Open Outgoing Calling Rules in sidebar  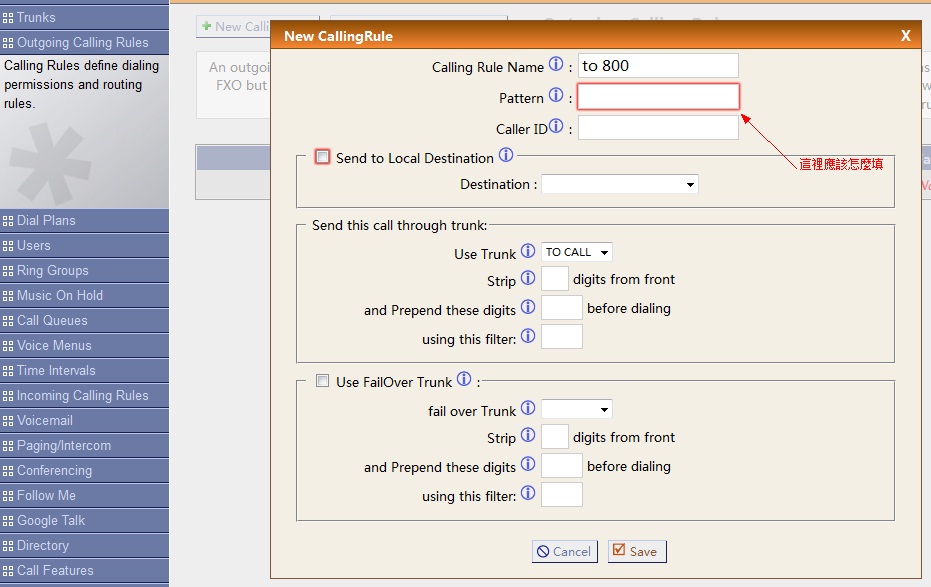(x=84, y=43)
